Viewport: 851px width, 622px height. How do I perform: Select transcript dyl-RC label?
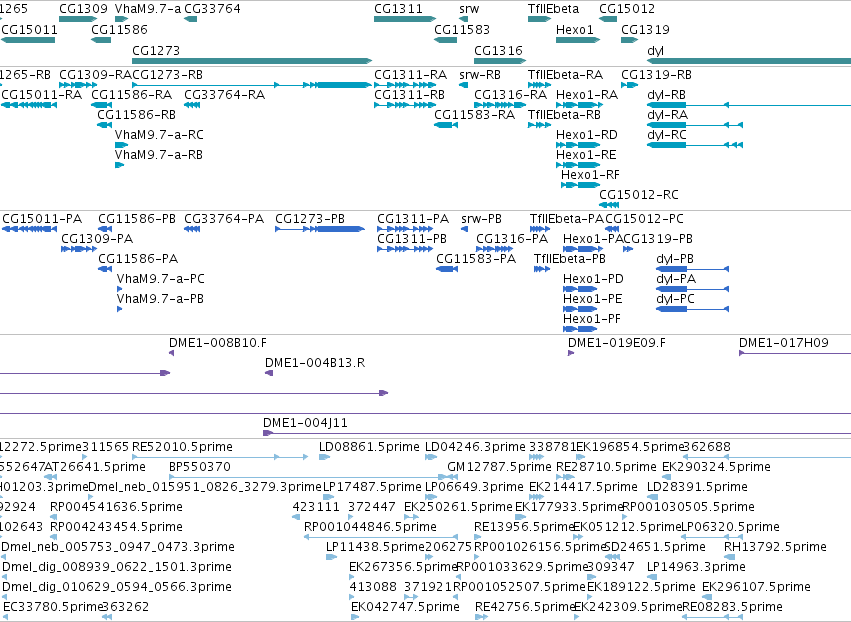tap(666, 135)
